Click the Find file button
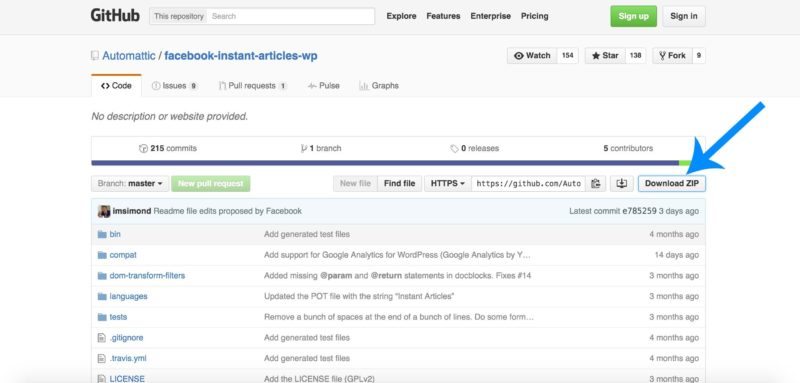Screen dimensions: 800x383 pyautogui.click(x=399, y=184)
